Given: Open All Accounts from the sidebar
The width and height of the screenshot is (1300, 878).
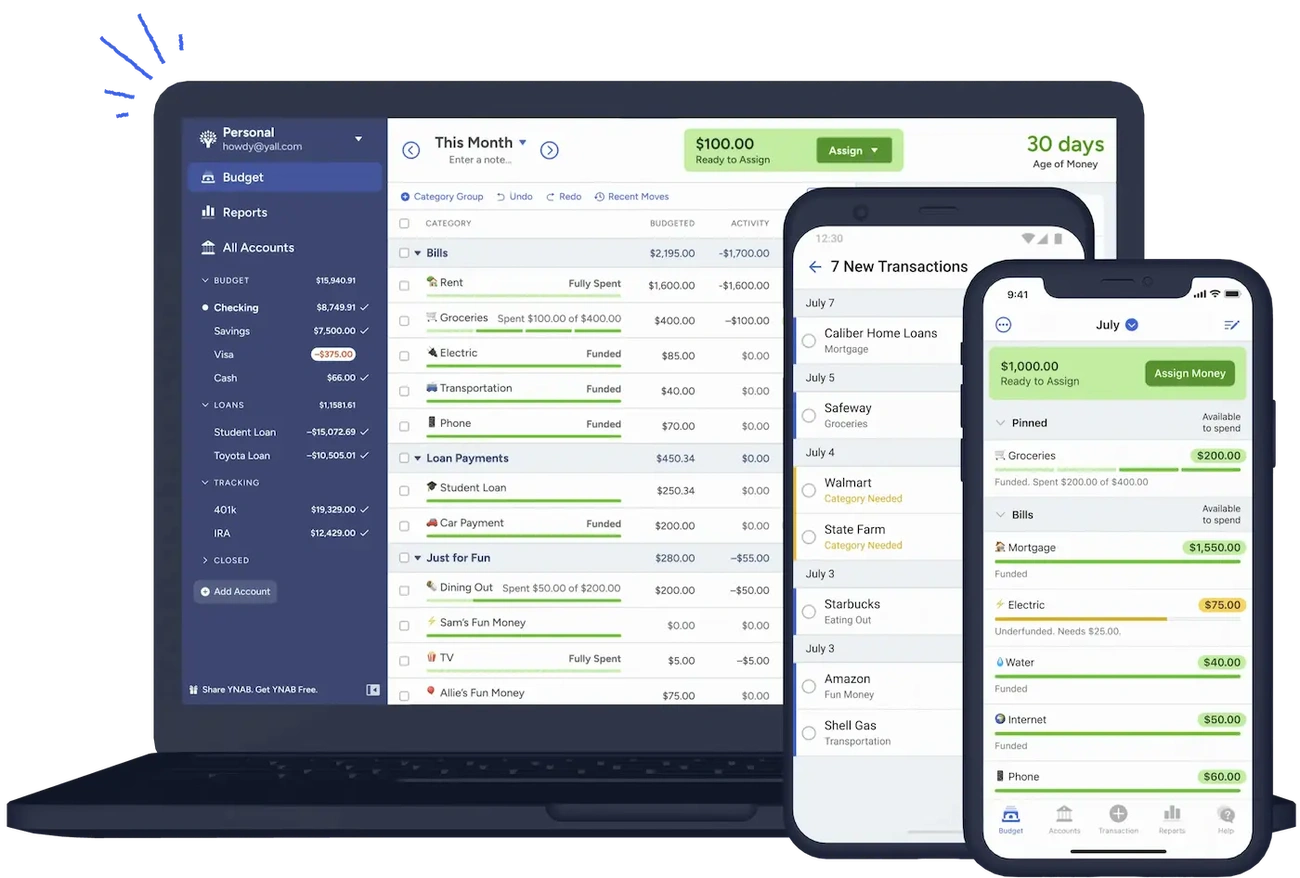Looking at the screenshot, I should click(258, 247).
